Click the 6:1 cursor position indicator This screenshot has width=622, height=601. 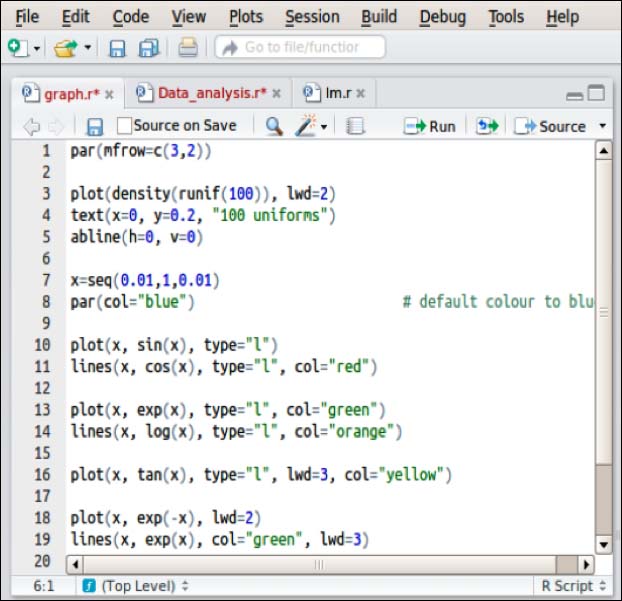[44, 586]
